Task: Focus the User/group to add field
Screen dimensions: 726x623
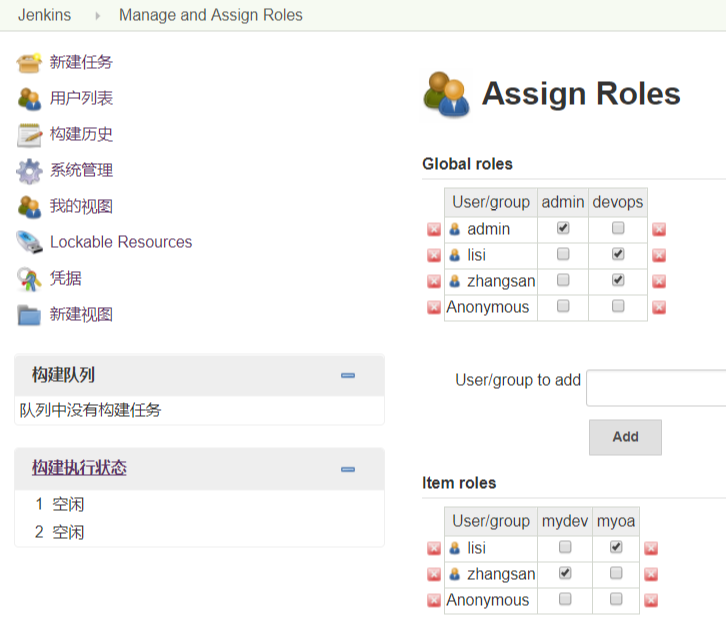Action: [x=656, y=388]
